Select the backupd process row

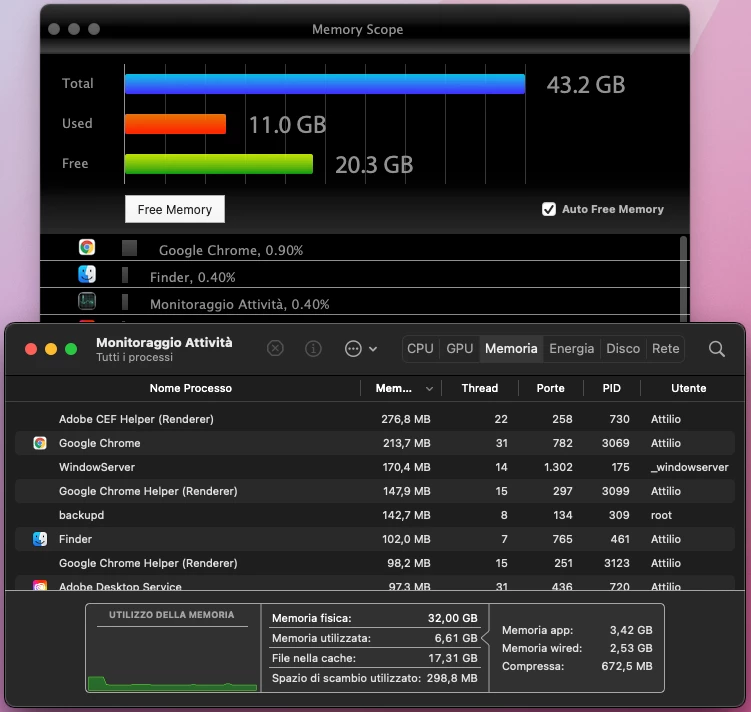tap(375, 515)
